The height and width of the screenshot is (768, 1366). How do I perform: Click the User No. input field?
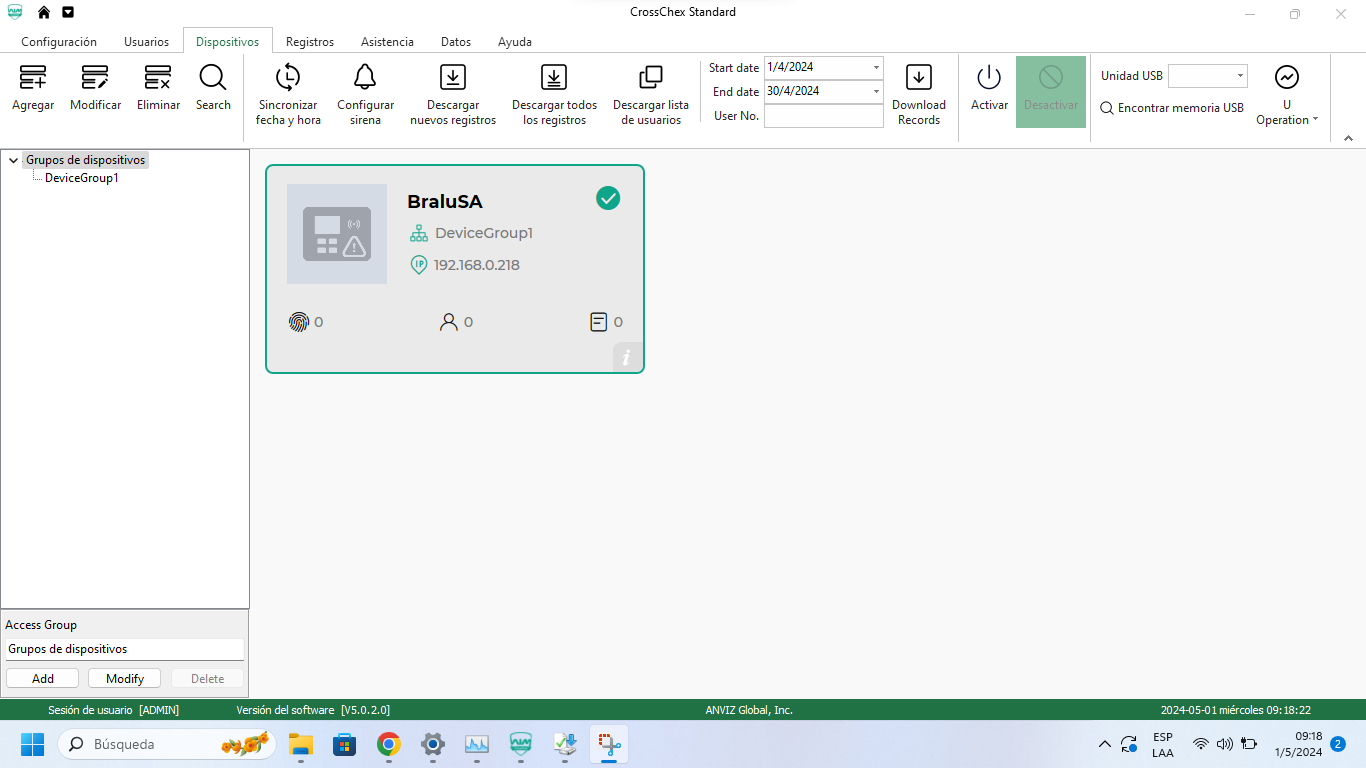(824, 116)
